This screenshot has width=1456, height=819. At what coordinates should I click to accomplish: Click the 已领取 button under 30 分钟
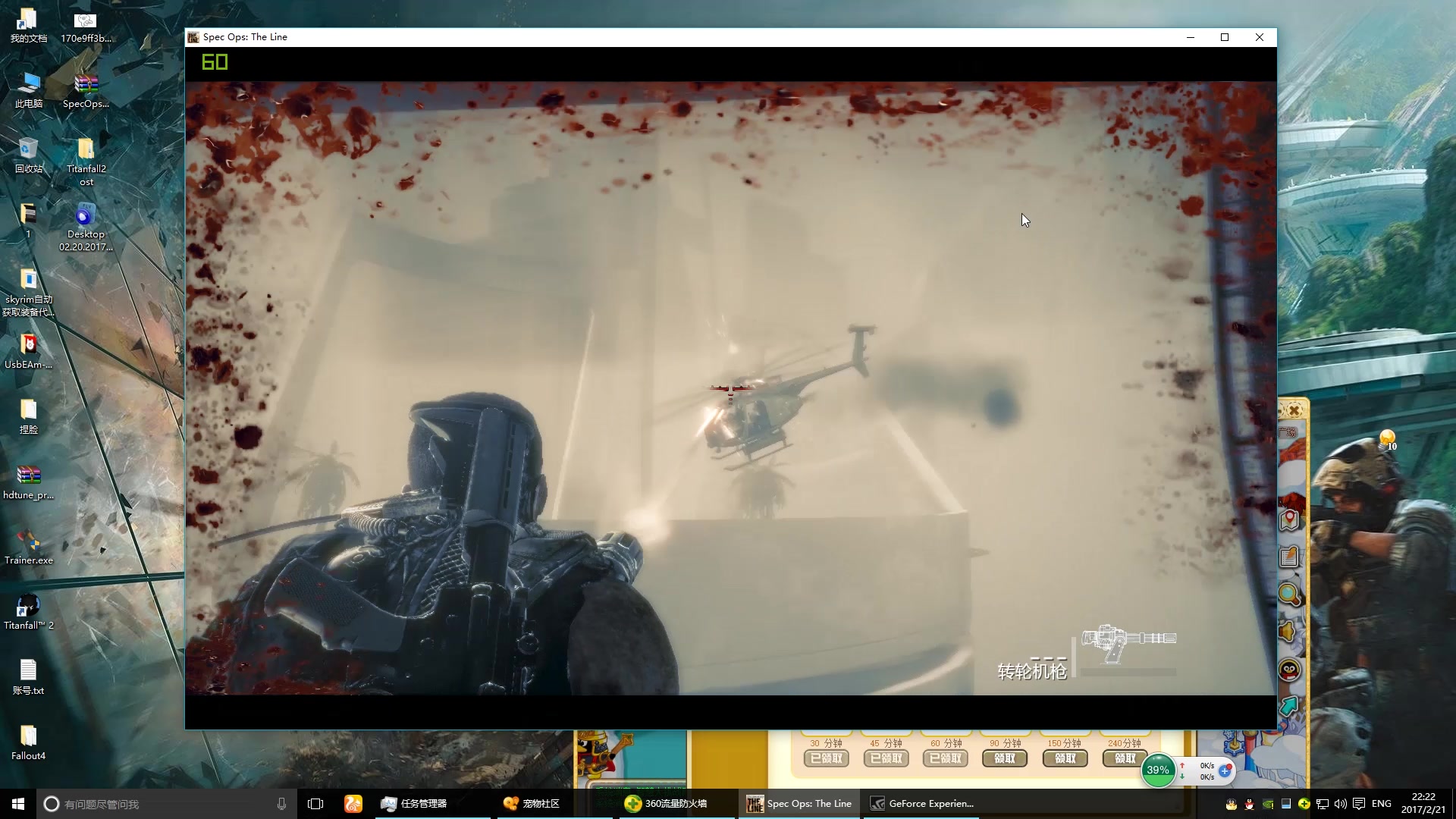(x=827, y=758)
